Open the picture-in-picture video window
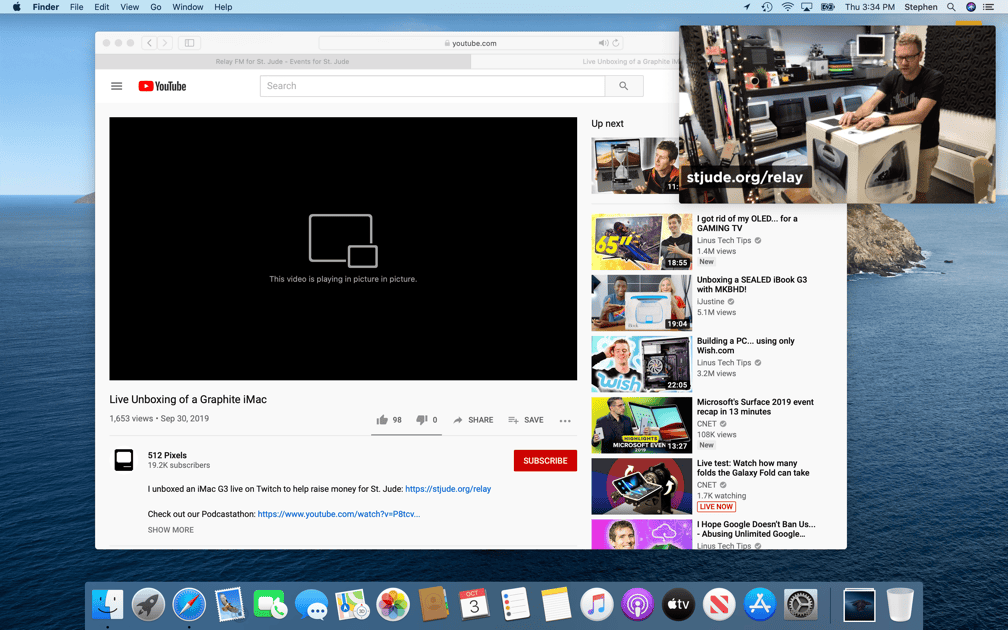The width and height of the screenshot is (1008, 630). (x=838, y=114)
